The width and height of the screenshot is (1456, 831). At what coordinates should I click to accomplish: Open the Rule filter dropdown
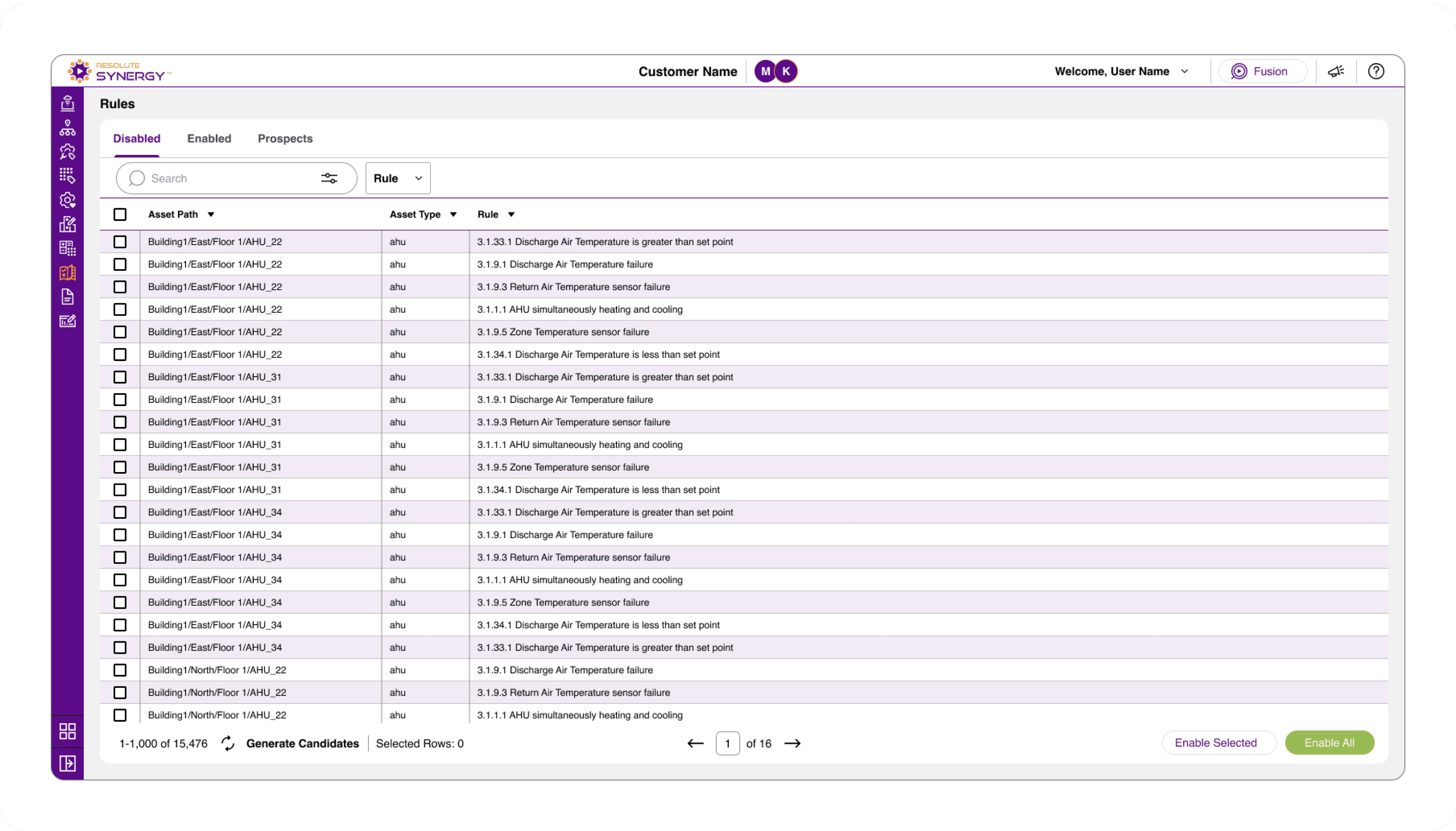coord(398,179)
